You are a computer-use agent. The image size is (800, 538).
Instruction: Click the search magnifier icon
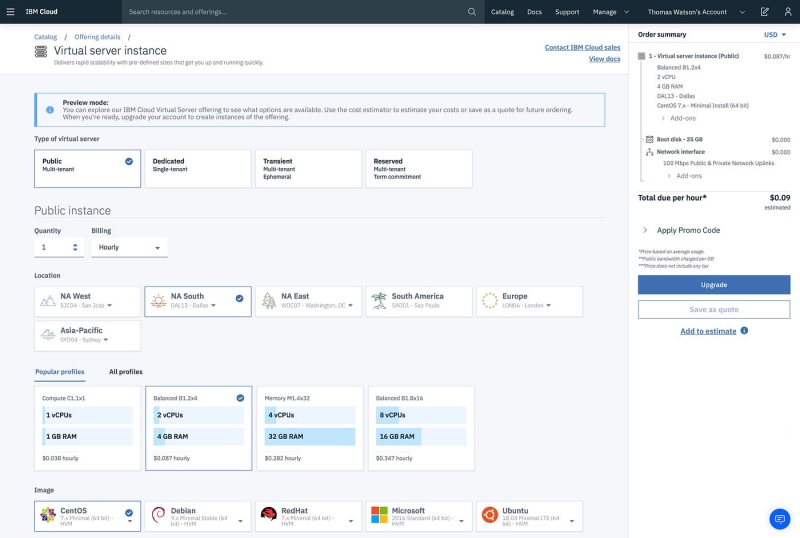tap(472, 11)
